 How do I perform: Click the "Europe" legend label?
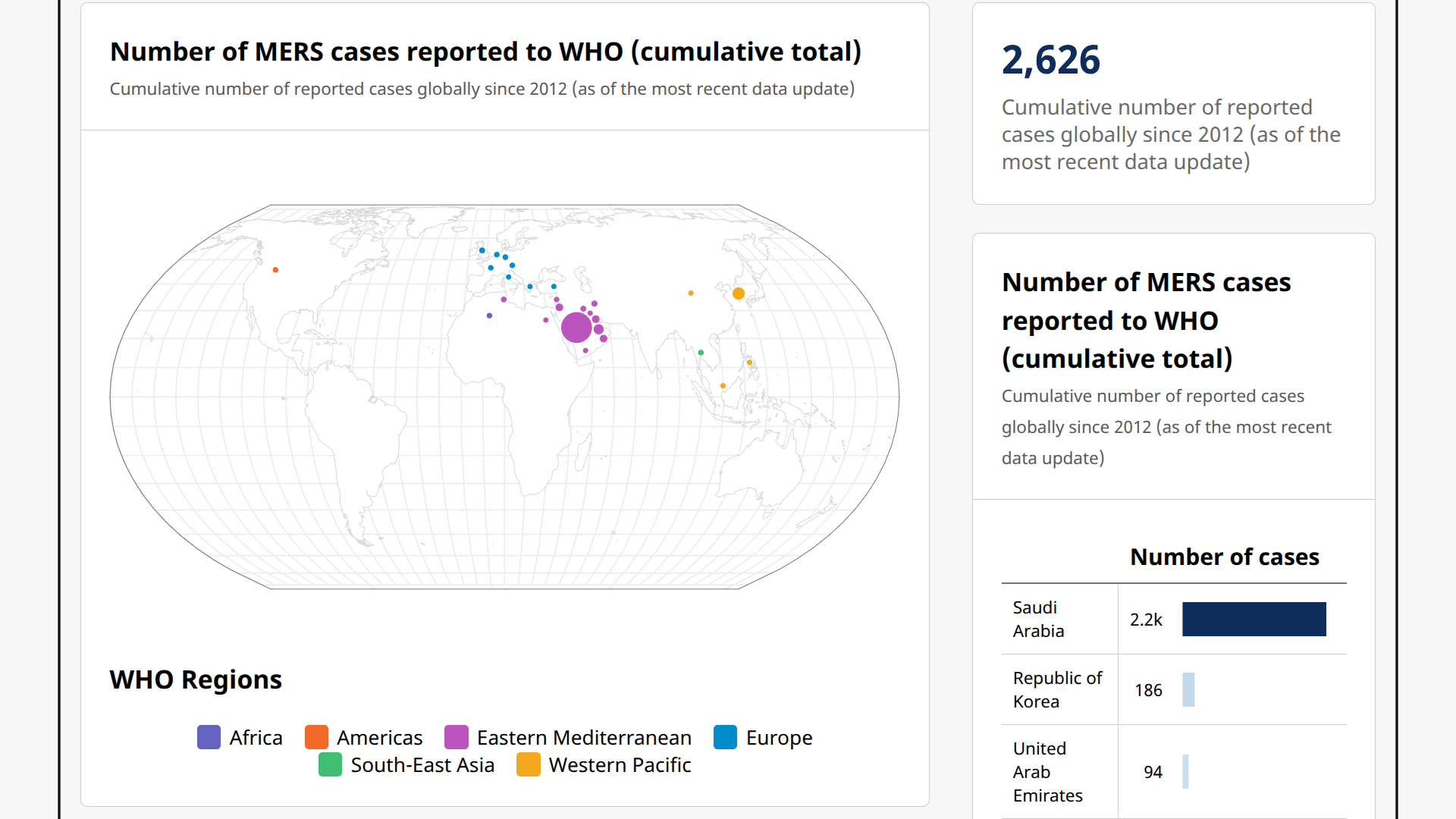(x=779, y=737)
